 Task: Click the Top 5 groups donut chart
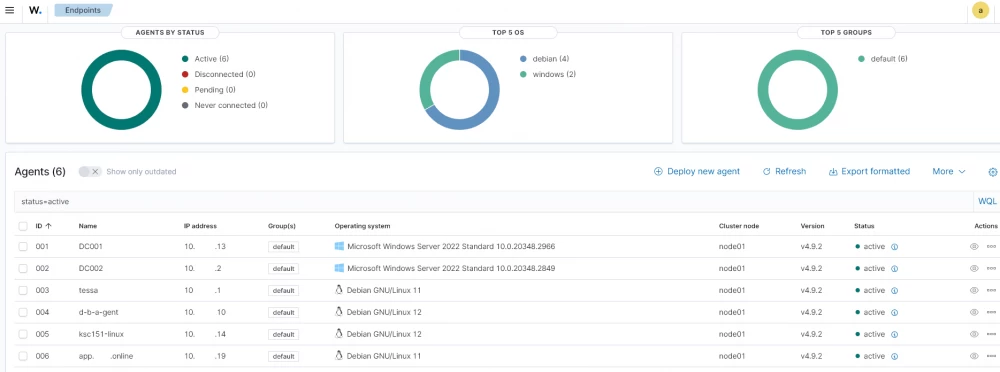click(x=797, y=90)
